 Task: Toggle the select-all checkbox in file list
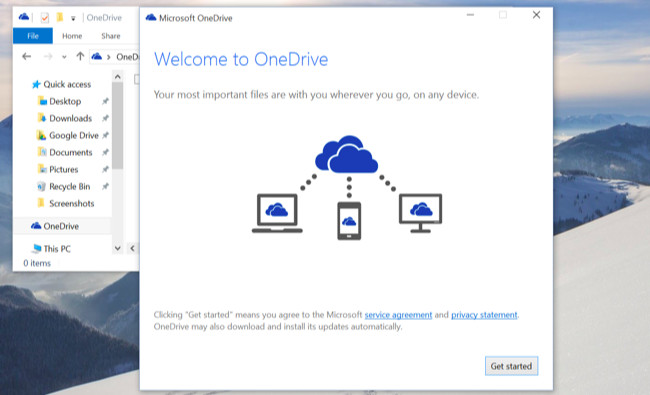pos(137,79)
